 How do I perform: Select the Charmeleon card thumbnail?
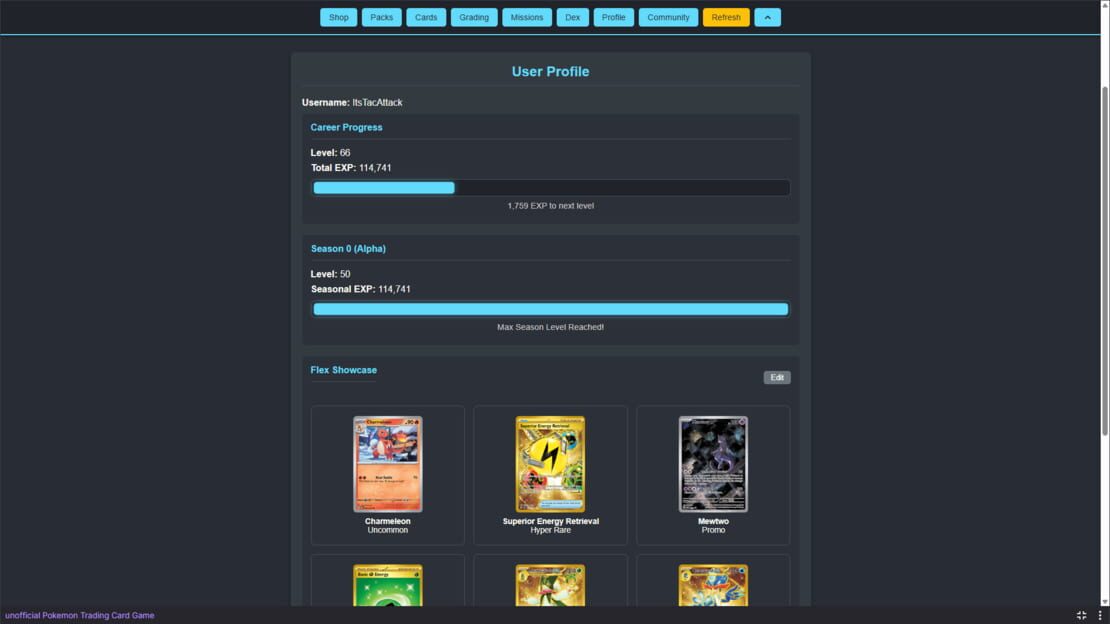click(388, 464)
